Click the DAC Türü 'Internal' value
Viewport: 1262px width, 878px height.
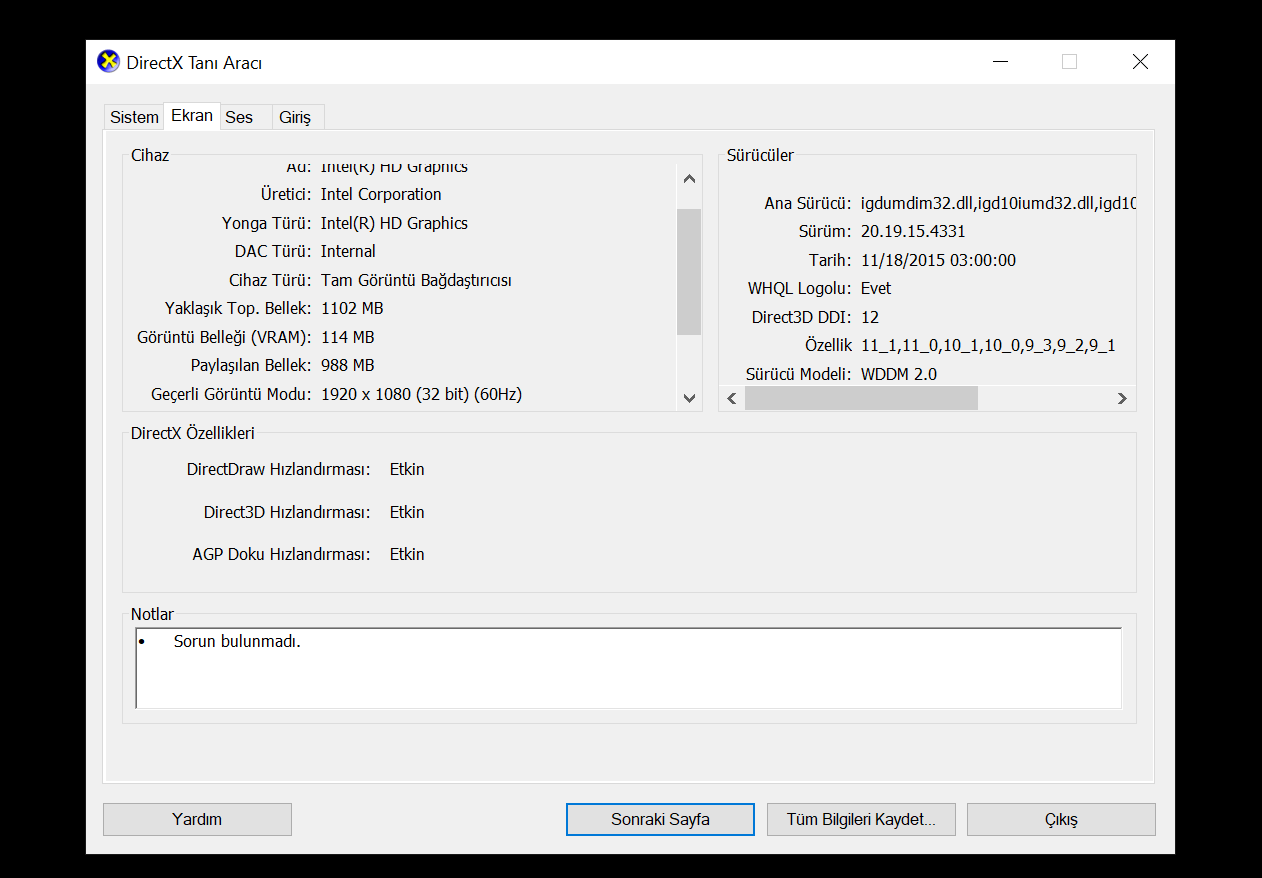(x=348, y=251)
